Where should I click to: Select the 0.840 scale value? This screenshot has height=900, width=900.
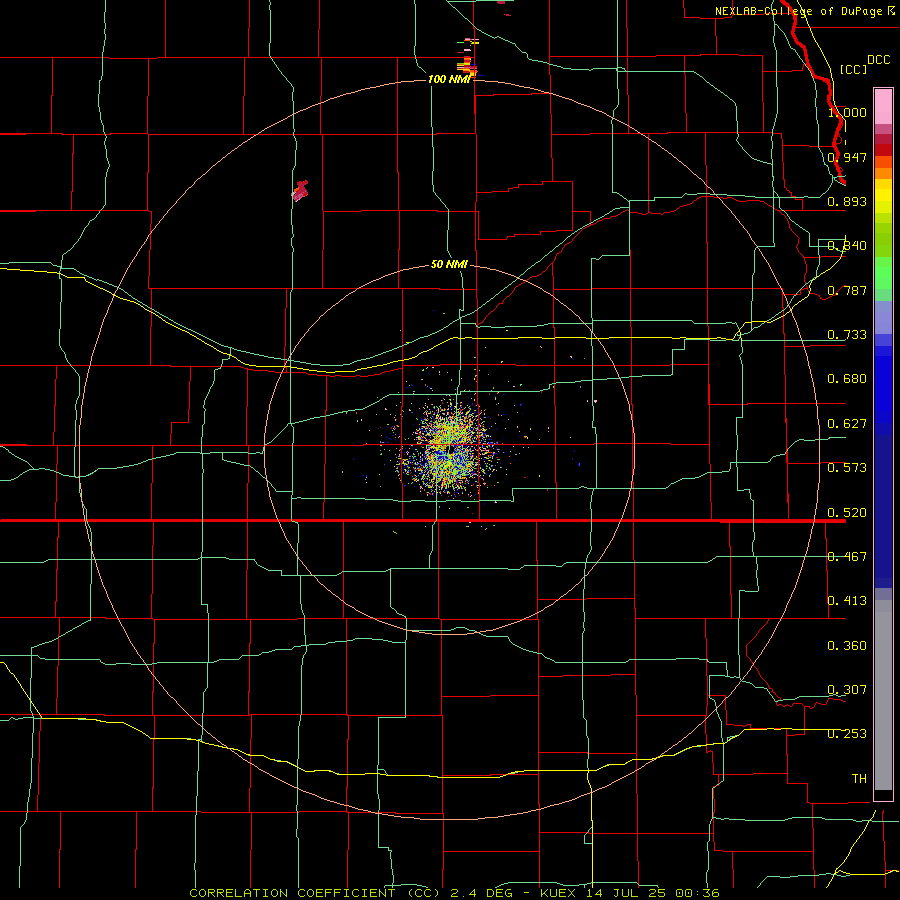[847, 246]
